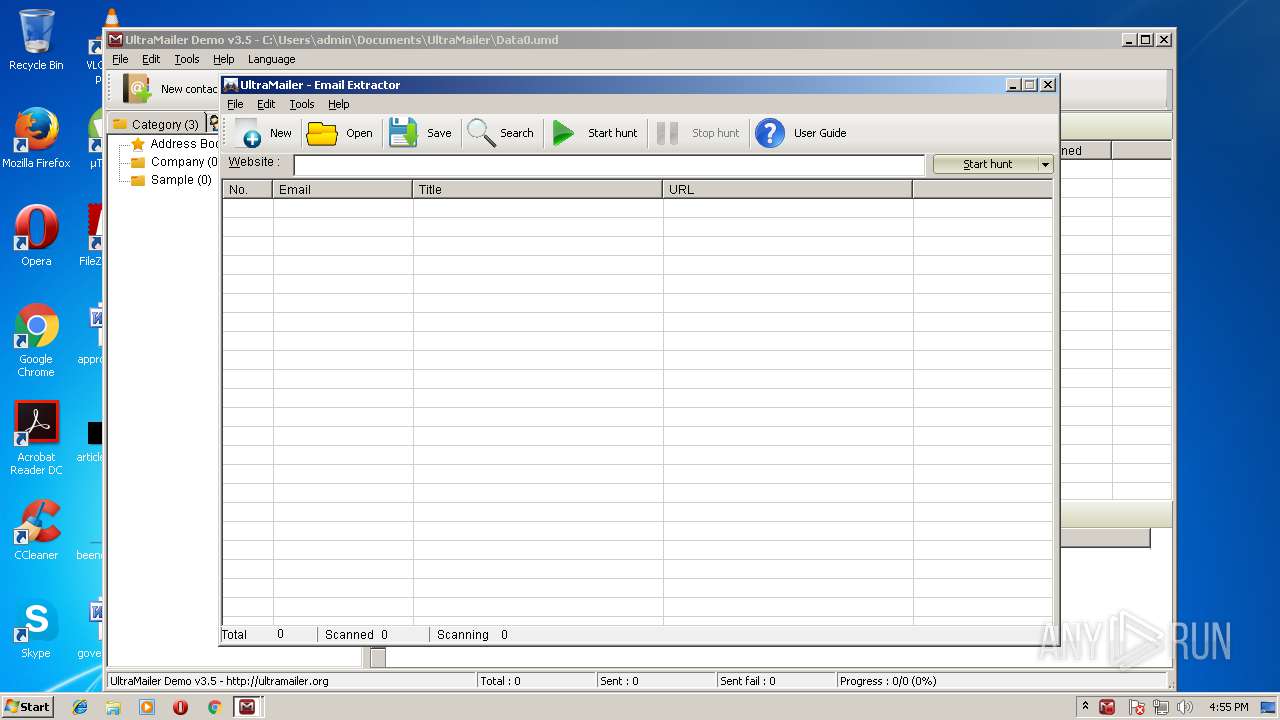Click the volume speaker tray icon
The height and width of the screenshot is (720, 1280).
pyautogui.click(x=1186, y=707)
